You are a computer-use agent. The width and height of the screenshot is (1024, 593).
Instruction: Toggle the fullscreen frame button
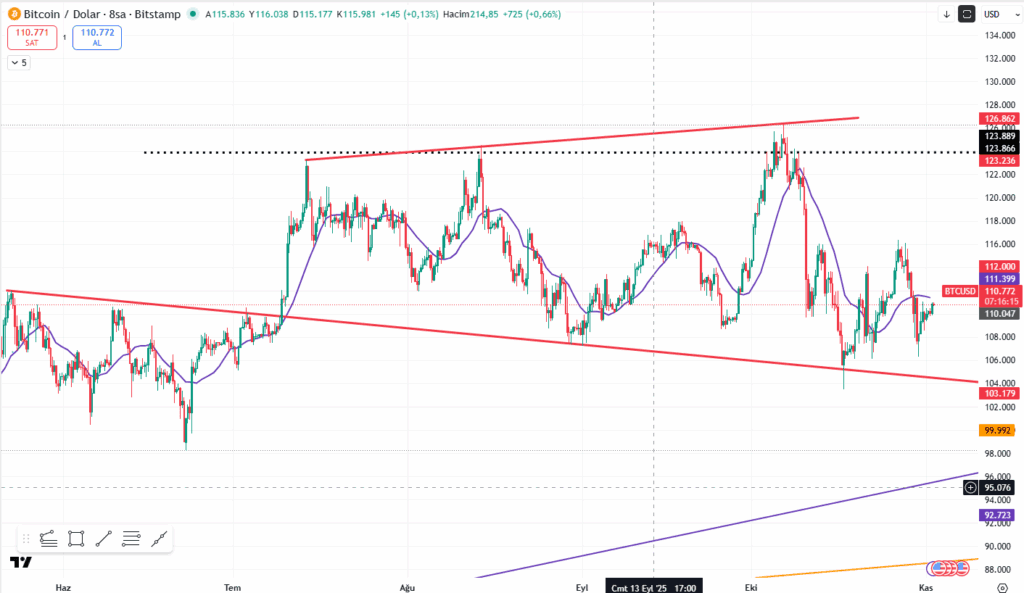[x=966, y=14]
